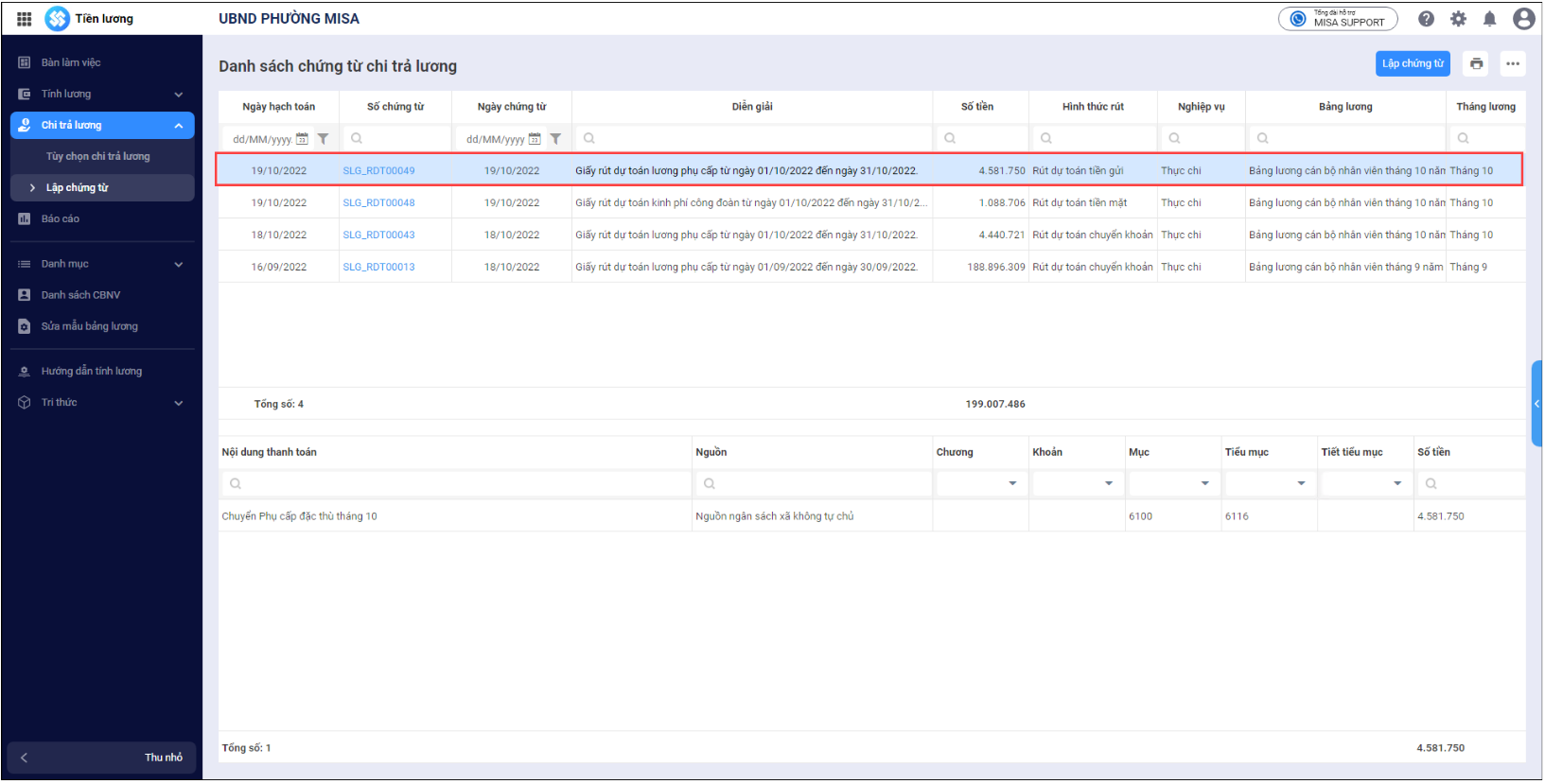Click the Danh mục list icon
This screenshot has height=784, width=1545.
click(x=25, y=264)
